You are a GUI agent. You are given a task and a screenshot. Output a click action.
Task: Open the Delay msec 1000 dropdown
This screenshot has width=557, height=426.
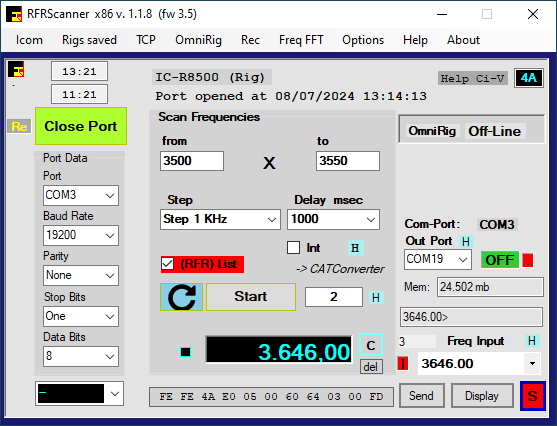click(371, 220)
